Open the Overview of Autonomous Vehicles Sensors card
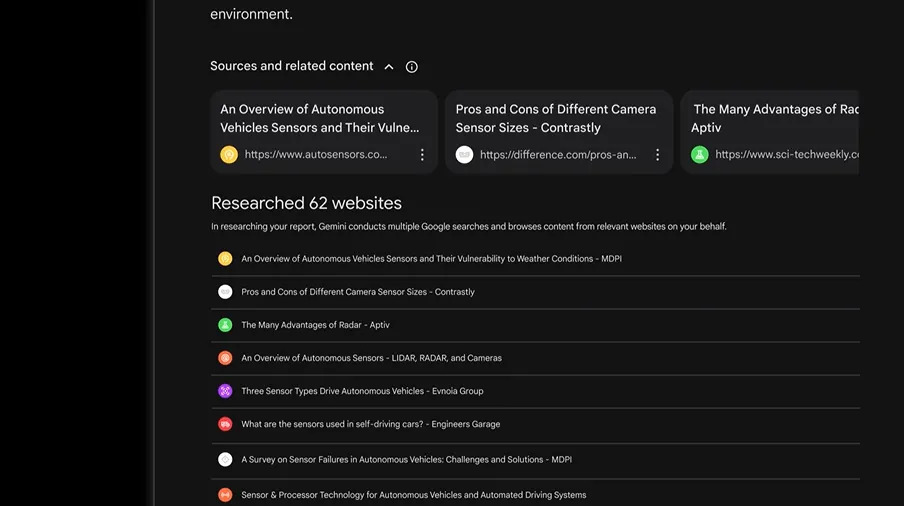 [320, 118]
